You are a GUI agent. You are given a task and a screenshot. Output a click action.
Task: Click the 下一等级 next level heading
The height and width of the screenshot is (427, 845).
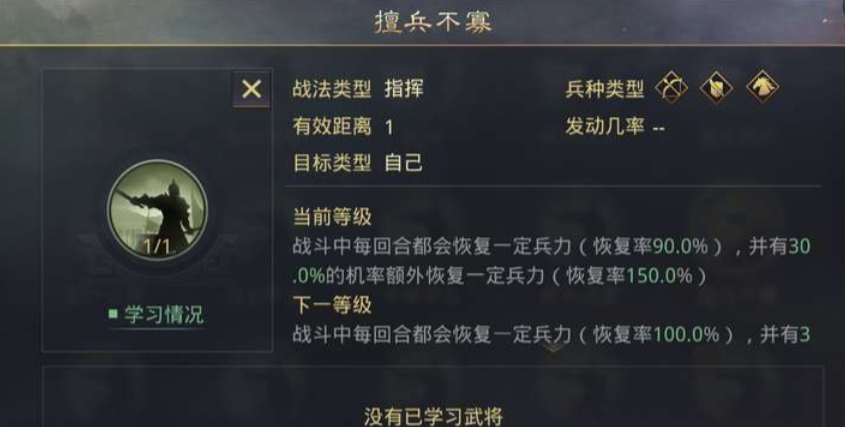[332, 304]
